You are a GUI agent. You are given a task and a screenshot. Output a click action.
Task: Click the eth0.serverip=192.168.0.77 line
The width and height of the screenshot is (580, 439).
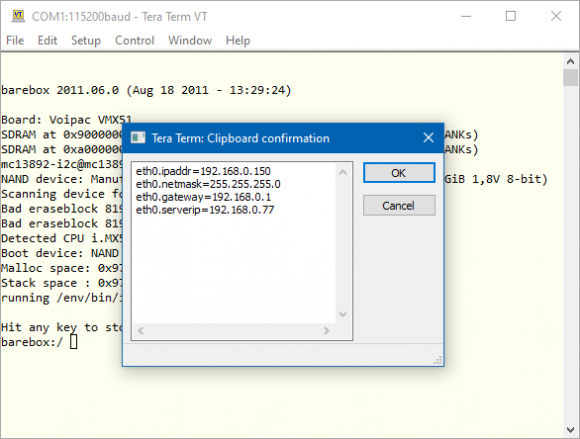[x=205, y=210]
